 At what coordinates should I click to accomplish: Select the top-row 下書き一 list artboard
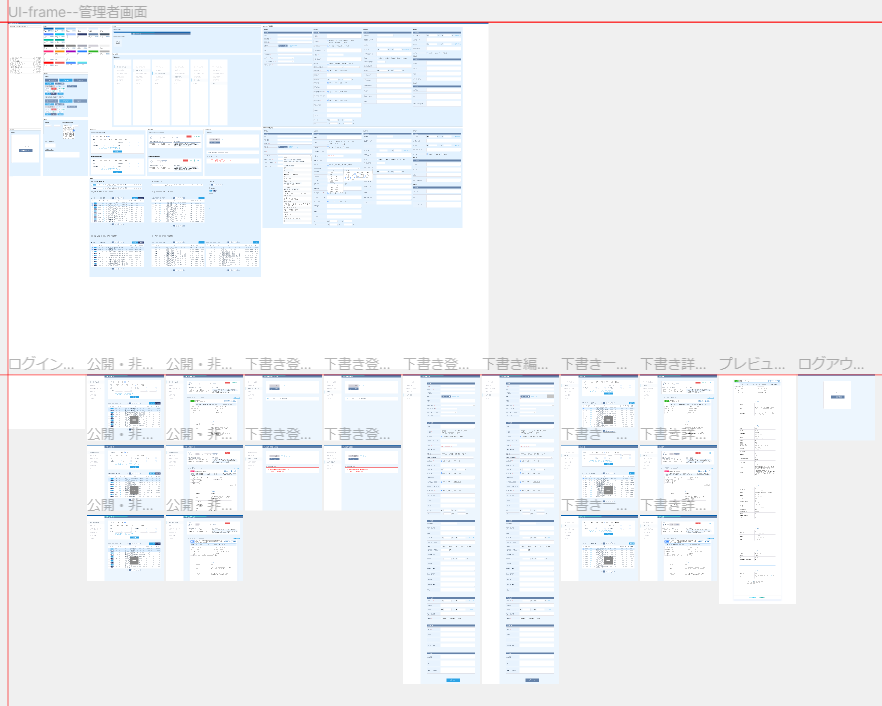[599, 404]
